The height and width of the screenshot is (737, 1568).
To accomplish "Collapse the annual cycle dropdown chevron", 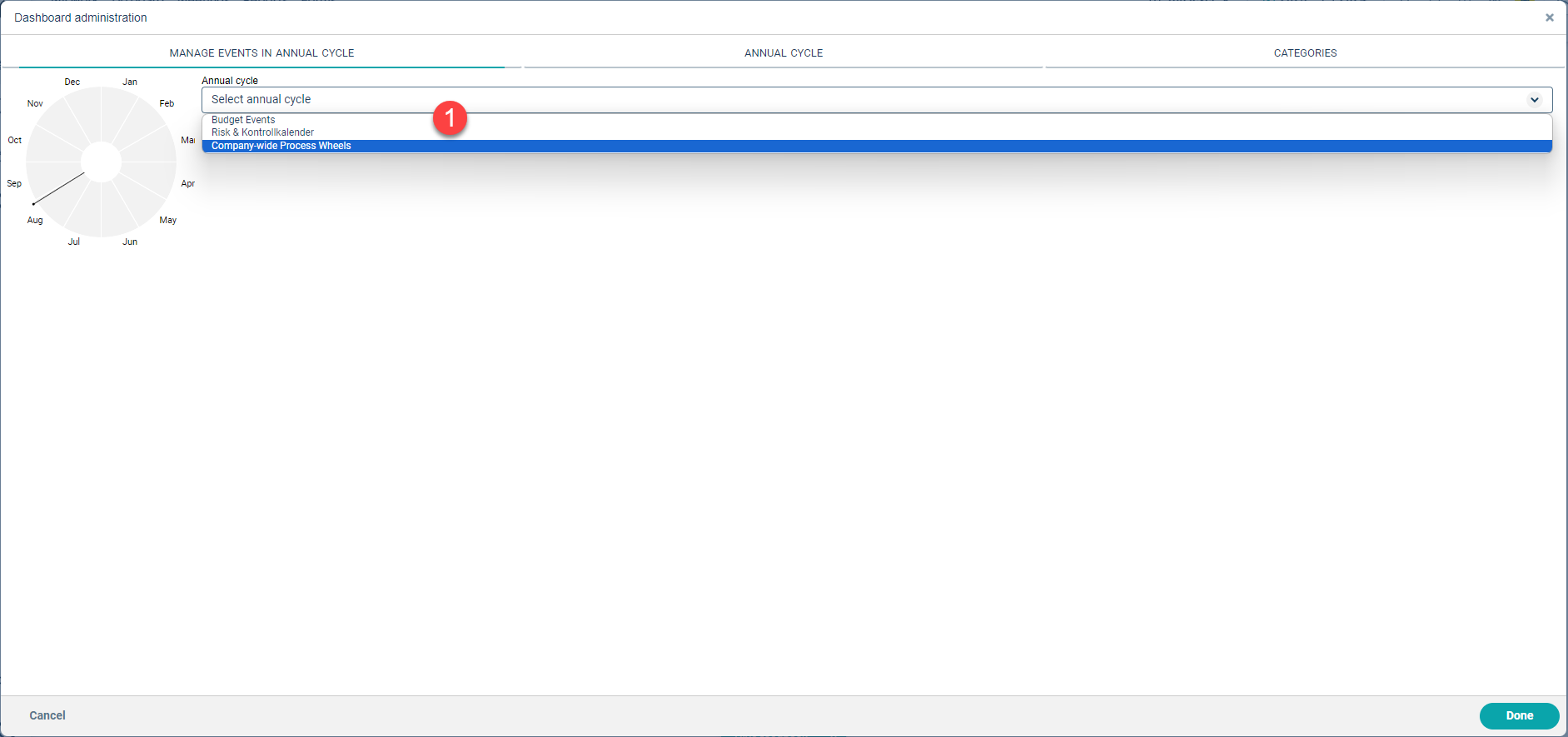I will [x=1534, y=100].
